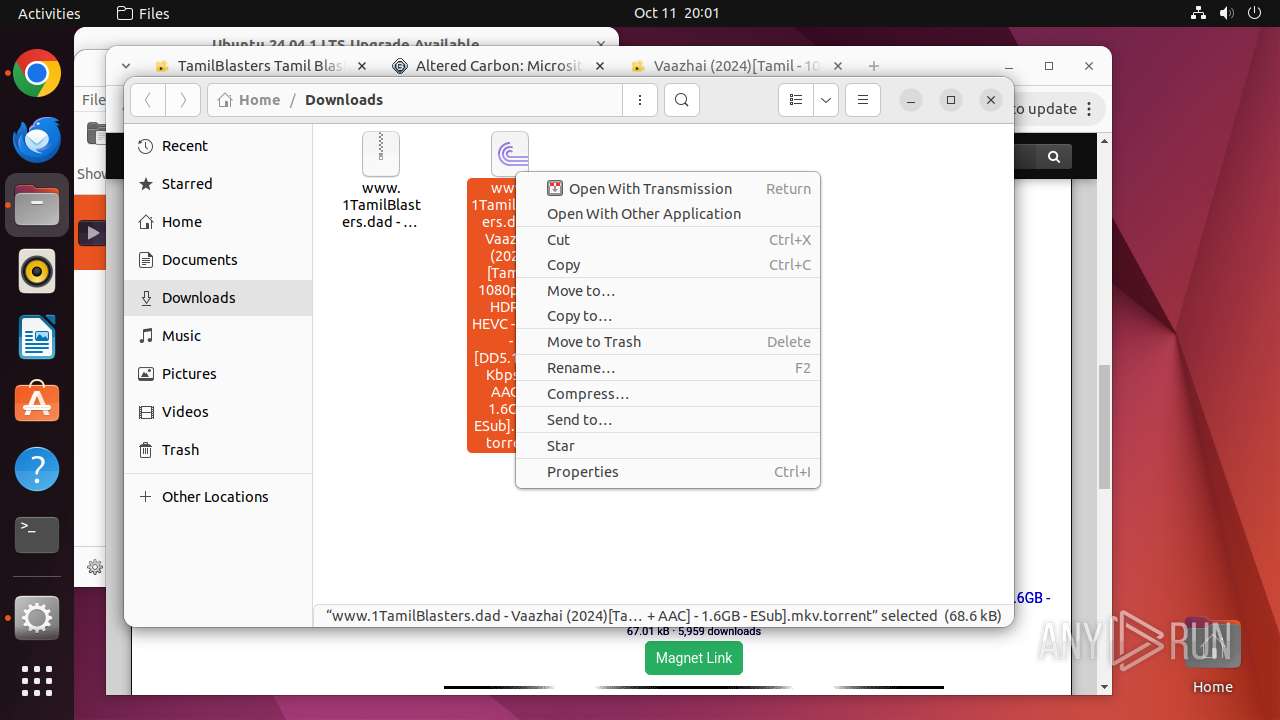Screen dimensions: 1280x720
Task: Go forward in Files navigation
Action: click(182, 100)
